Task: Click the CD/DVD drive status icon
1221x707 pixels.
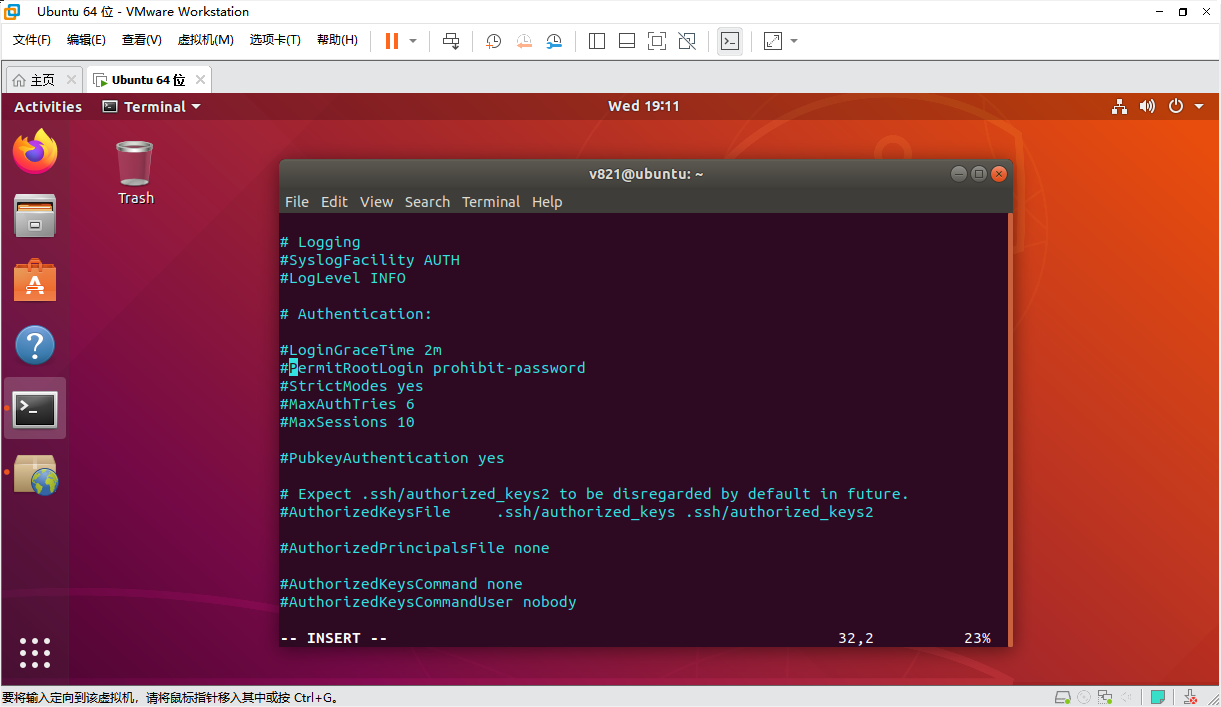Action: [x=1084, y=697]
